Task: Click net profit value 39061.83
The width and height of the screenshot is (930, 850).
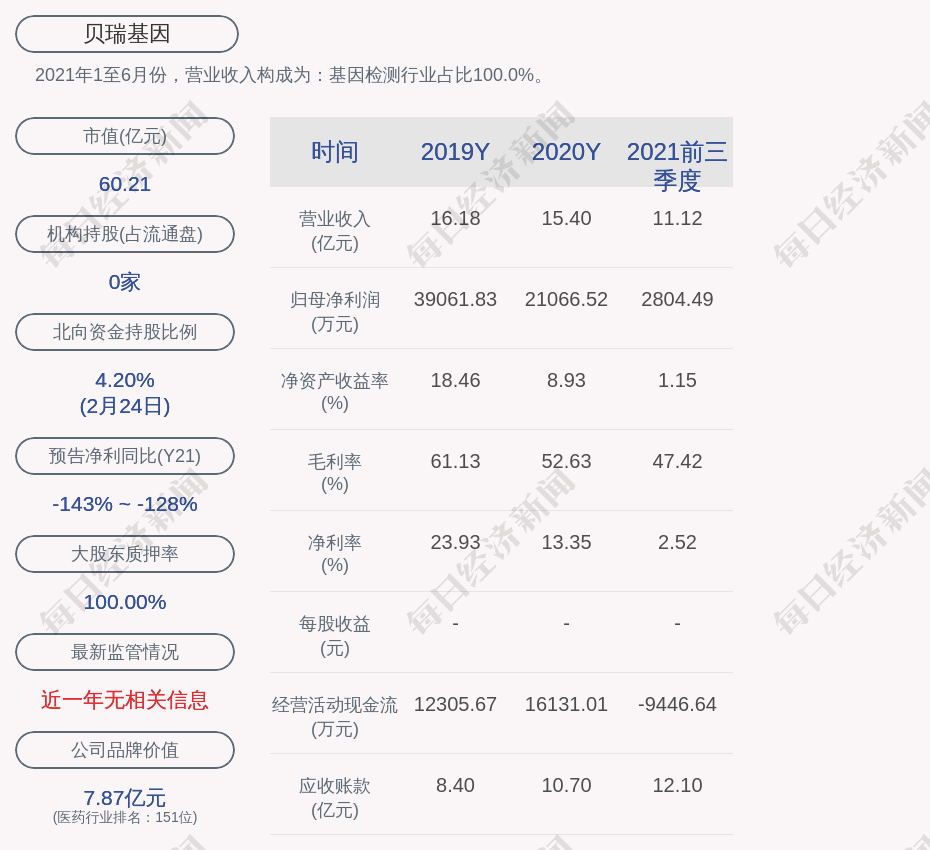Action: pos(456,299)
